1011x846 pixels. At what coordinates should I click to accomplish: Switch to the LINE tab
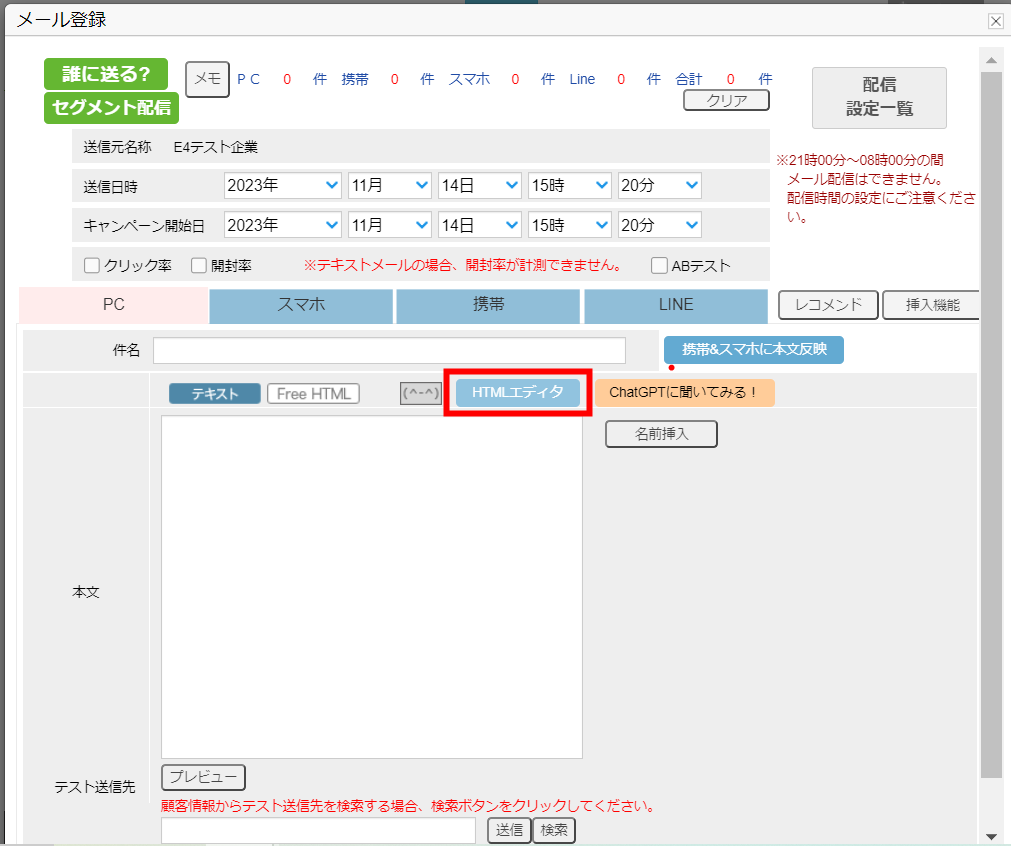coord(676,305)
